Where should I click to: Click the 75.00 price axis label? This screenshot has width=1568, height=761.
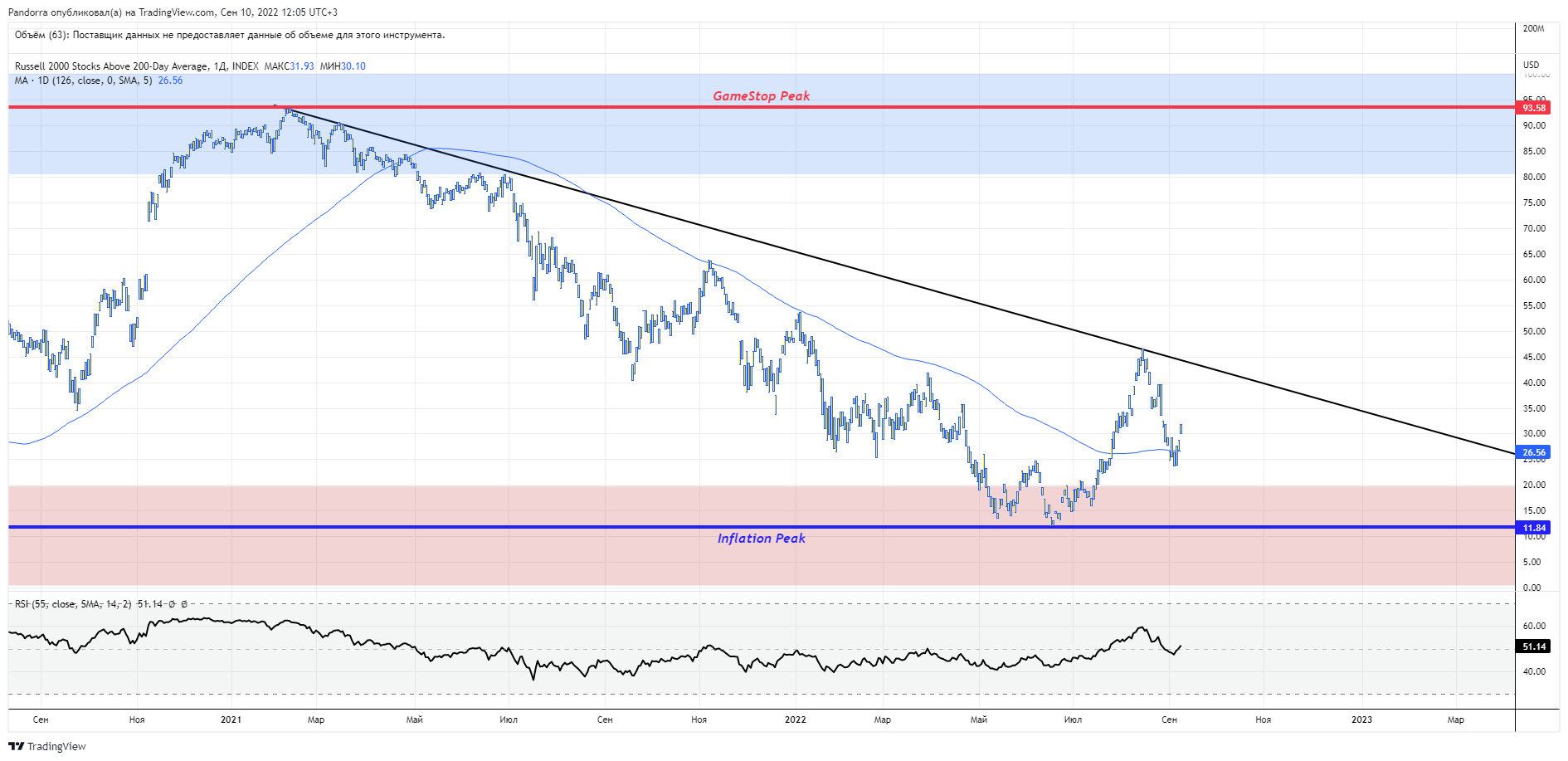1534,202
